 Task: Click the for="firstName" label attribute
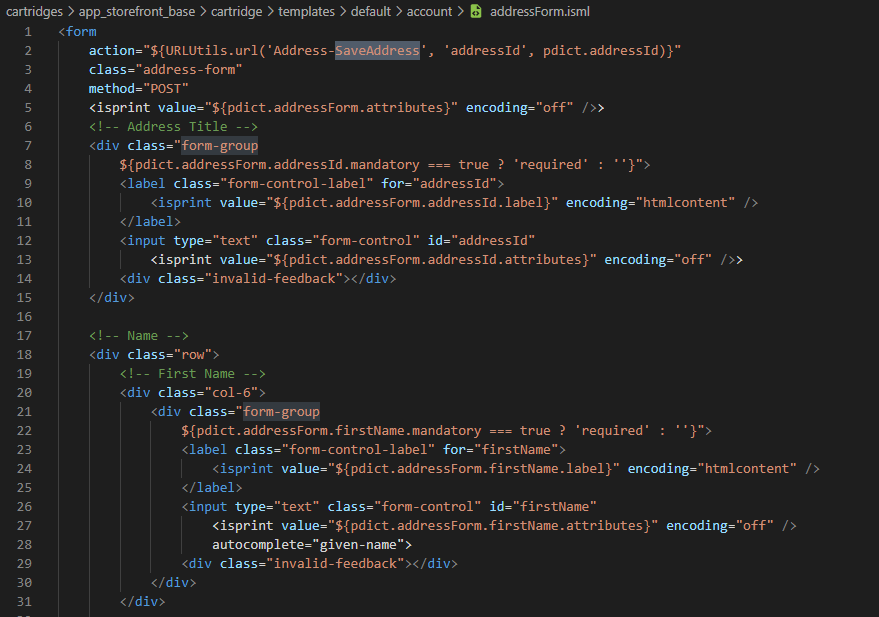(x=501, y=450)
